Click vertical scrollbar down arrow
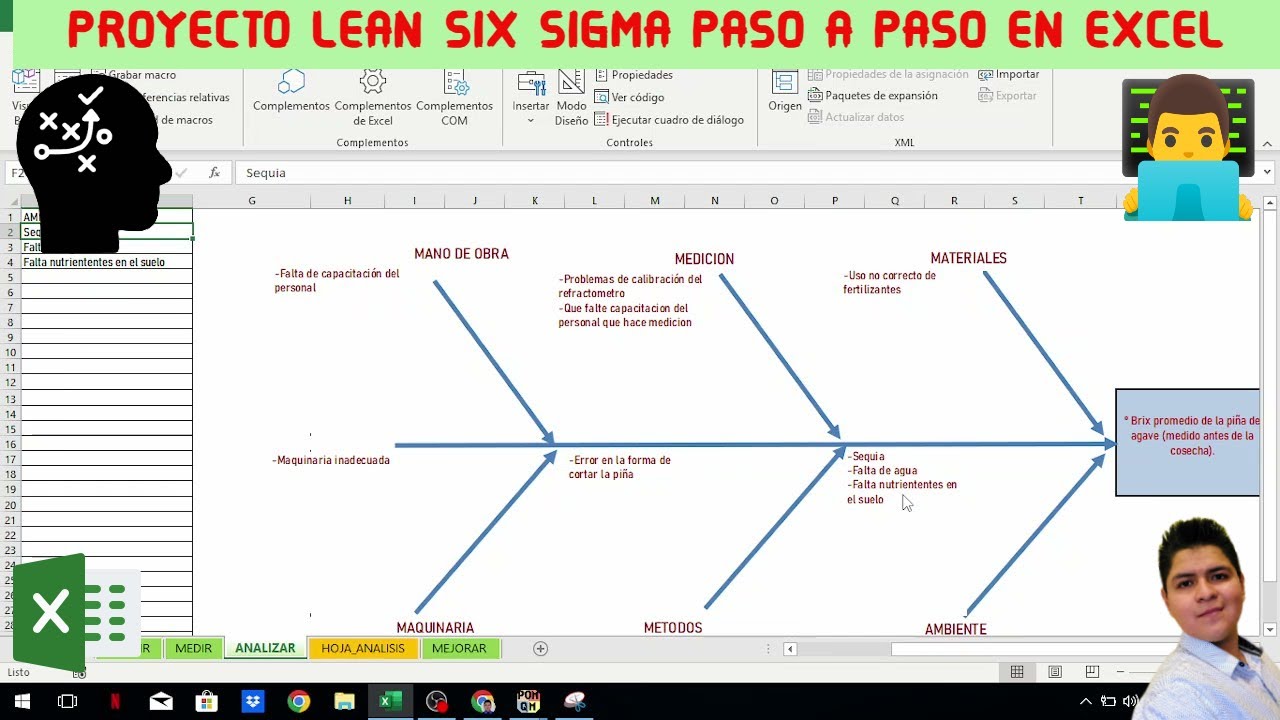Image resolution: width=1280 pixels, height=720 pixels. point(1270,629)
